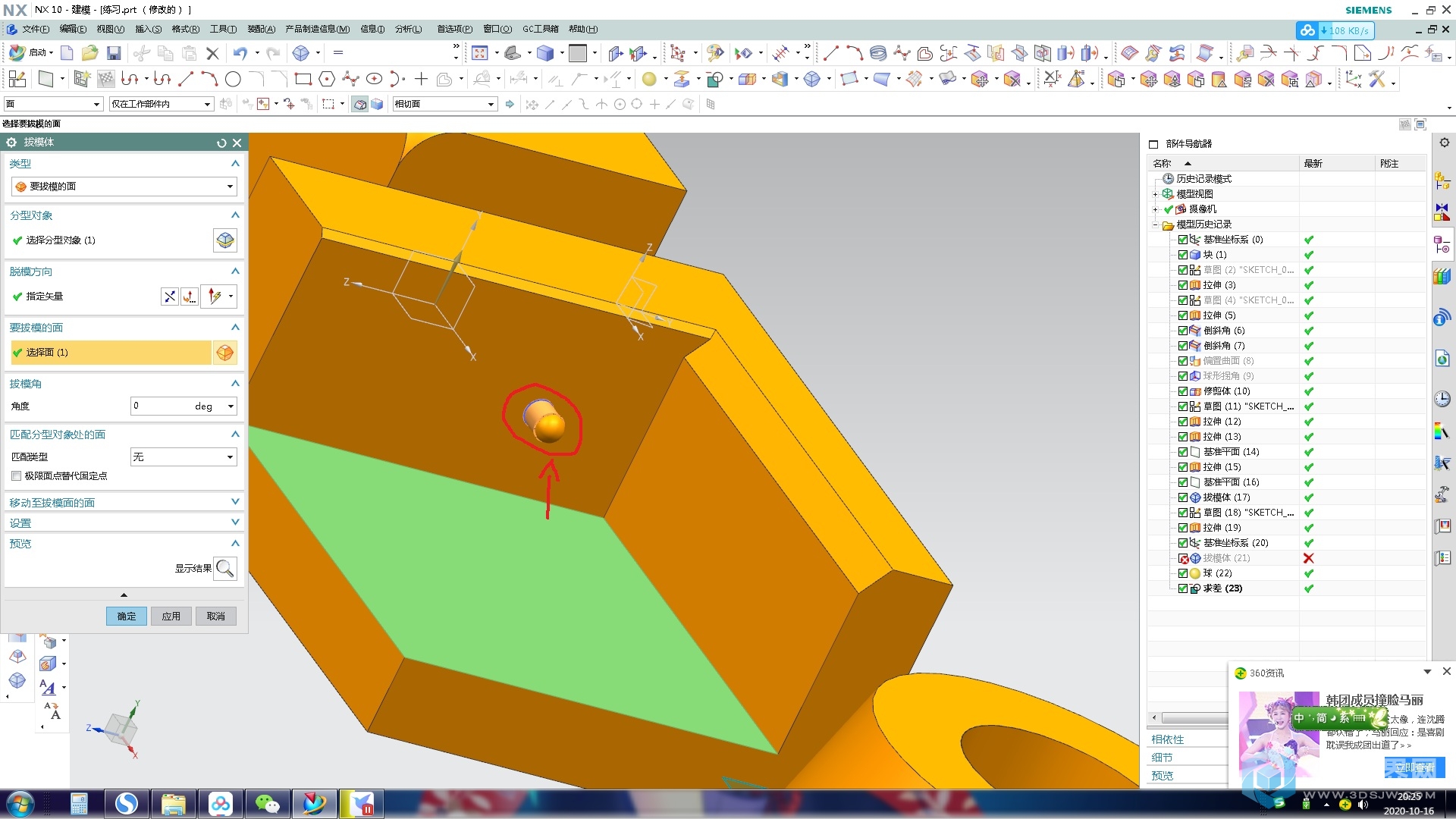Click the Open folder icon
Image resolution: width=1456 pixels, height=819 pixels.
tap(89, 53)
